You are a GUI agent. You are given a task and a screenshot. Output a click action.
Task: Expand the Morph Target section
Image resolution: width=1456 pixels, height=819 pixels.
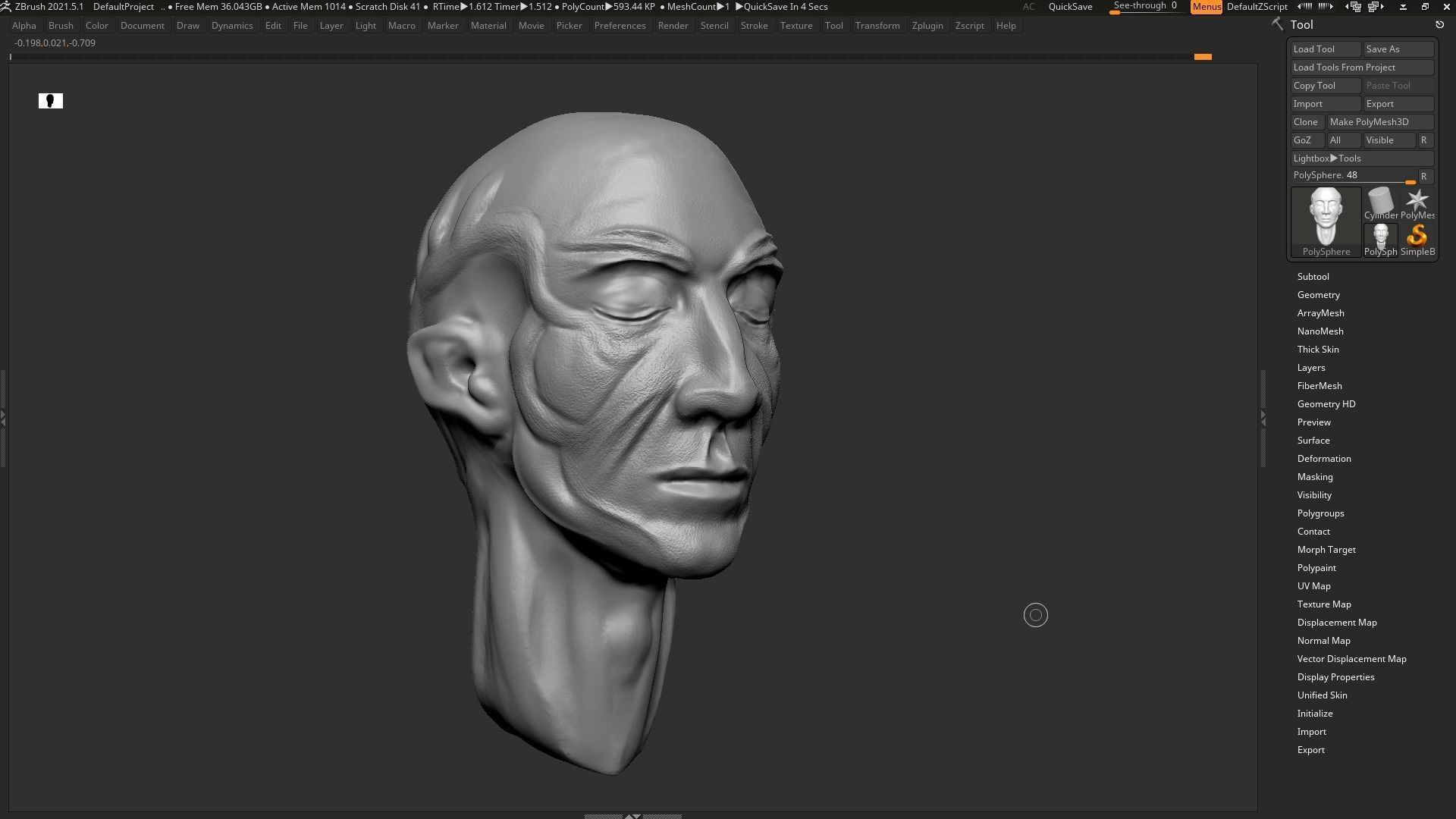coord(1326,550)
